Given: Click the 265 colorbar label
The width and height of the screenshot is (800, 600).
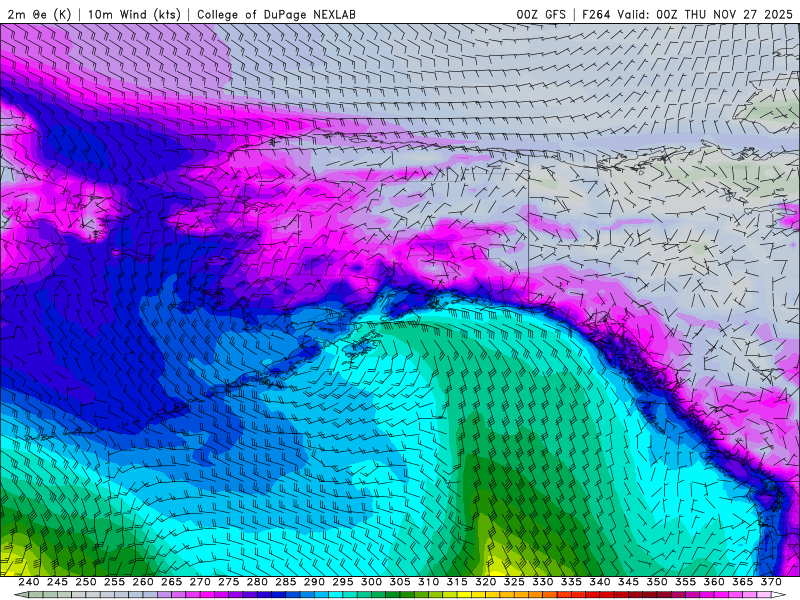Looking at the screenshot, I should coord(171,582).
